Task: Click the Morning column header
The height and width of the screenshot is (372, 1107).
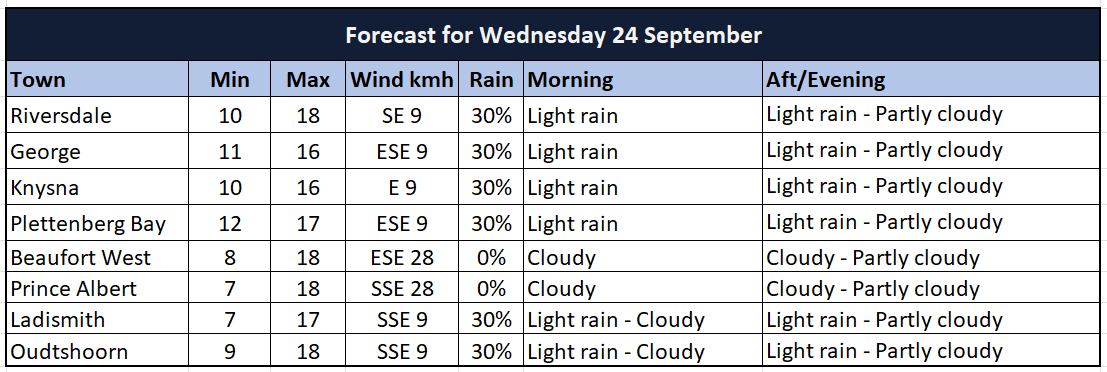Action: 643,80
